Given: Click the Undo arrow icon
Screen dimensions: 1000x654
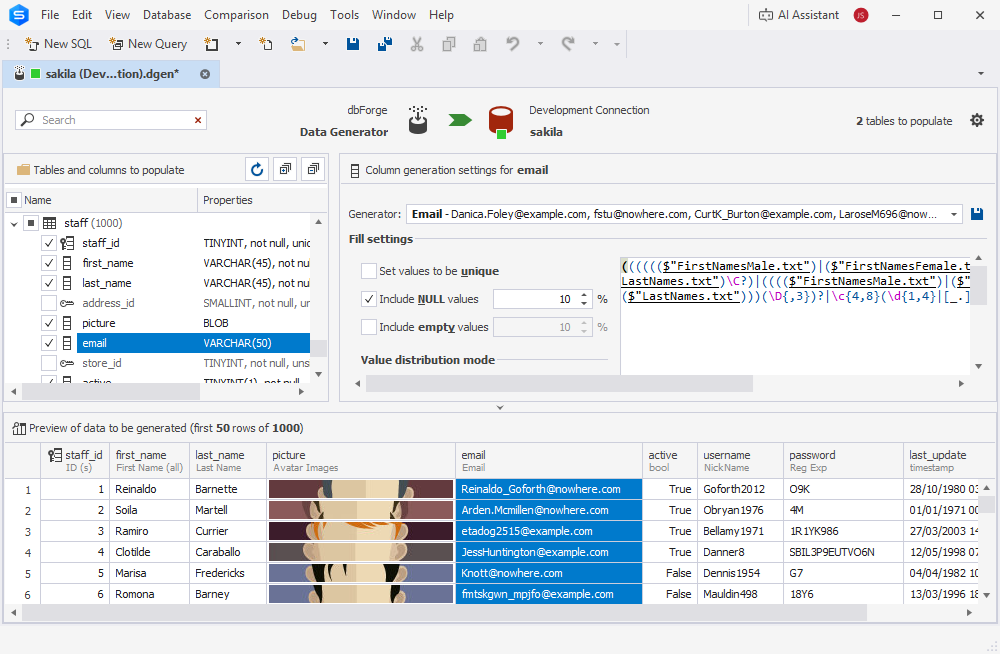Looking at the screenshot, I should [x=513, y=44].
